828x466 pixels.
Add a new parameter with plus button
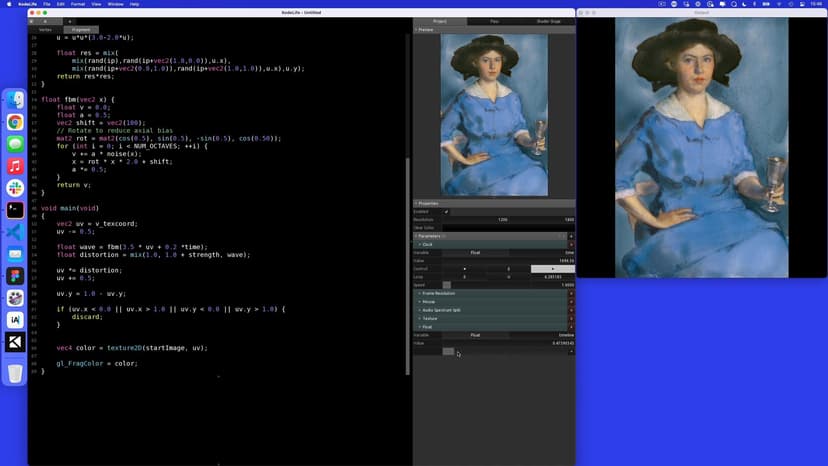coord(571,236)
